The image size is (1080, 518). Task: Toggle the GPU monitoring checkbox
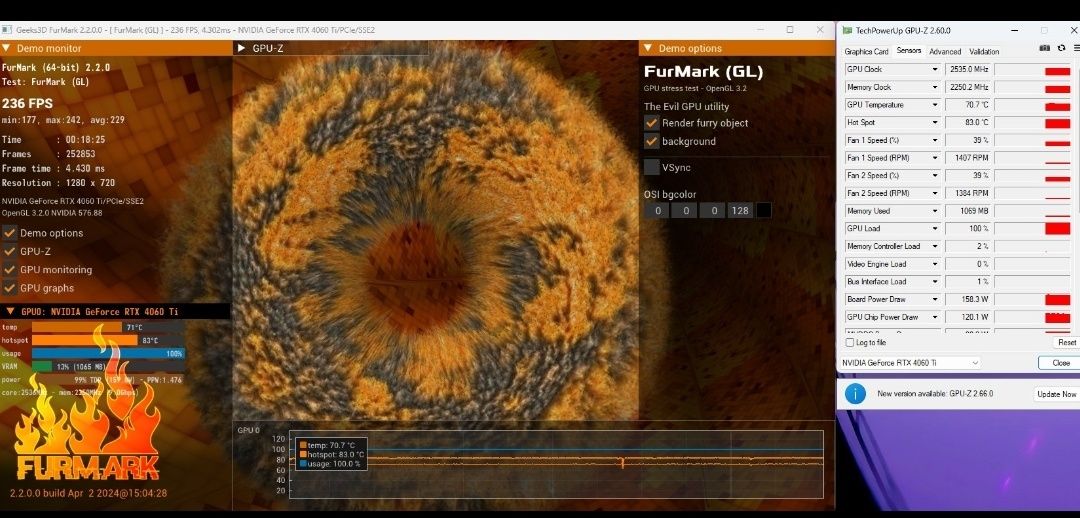pyautogui.click(x=10, y=269)
